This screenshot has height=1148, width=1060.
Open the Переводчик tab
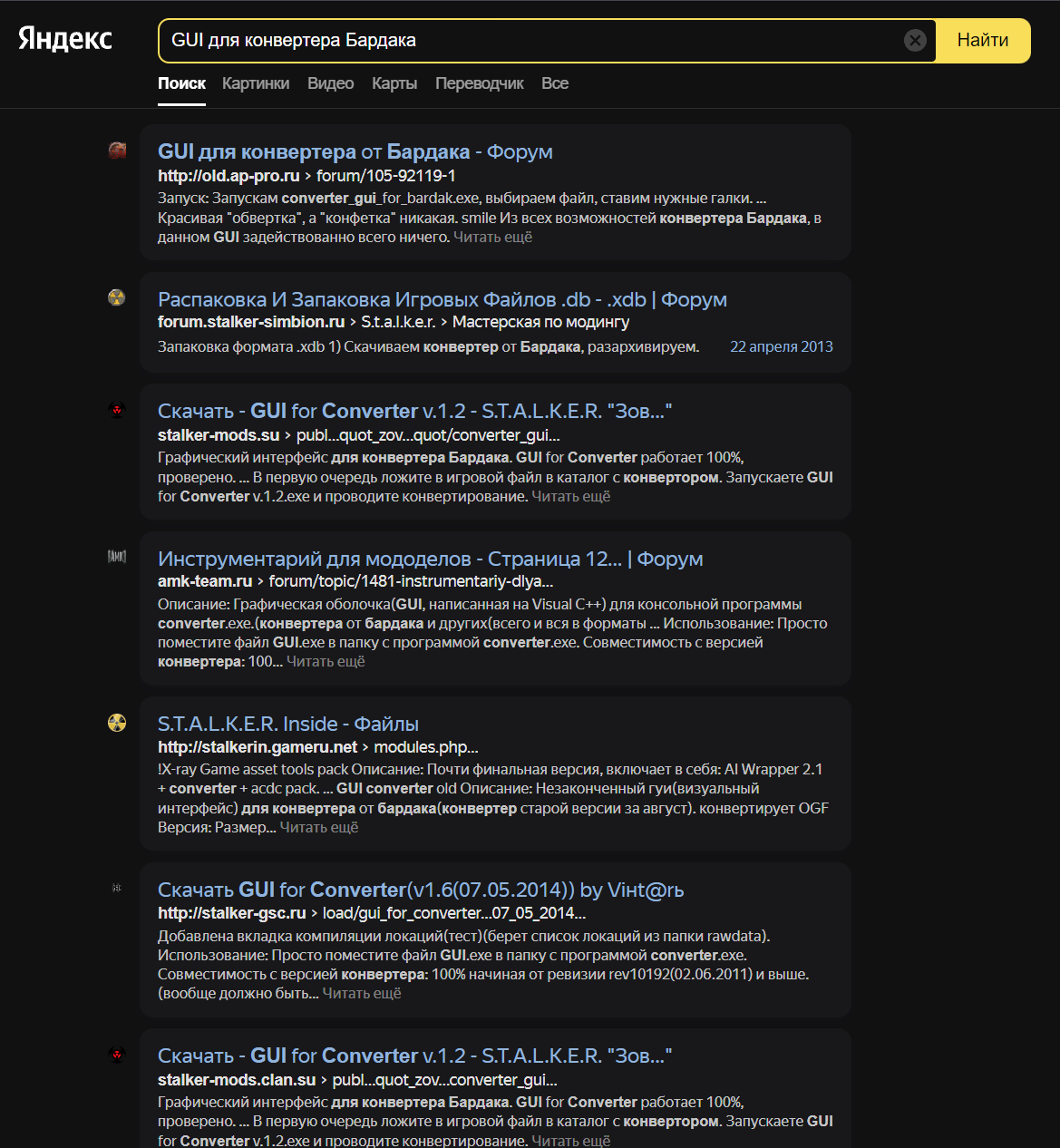click(480, 83)
